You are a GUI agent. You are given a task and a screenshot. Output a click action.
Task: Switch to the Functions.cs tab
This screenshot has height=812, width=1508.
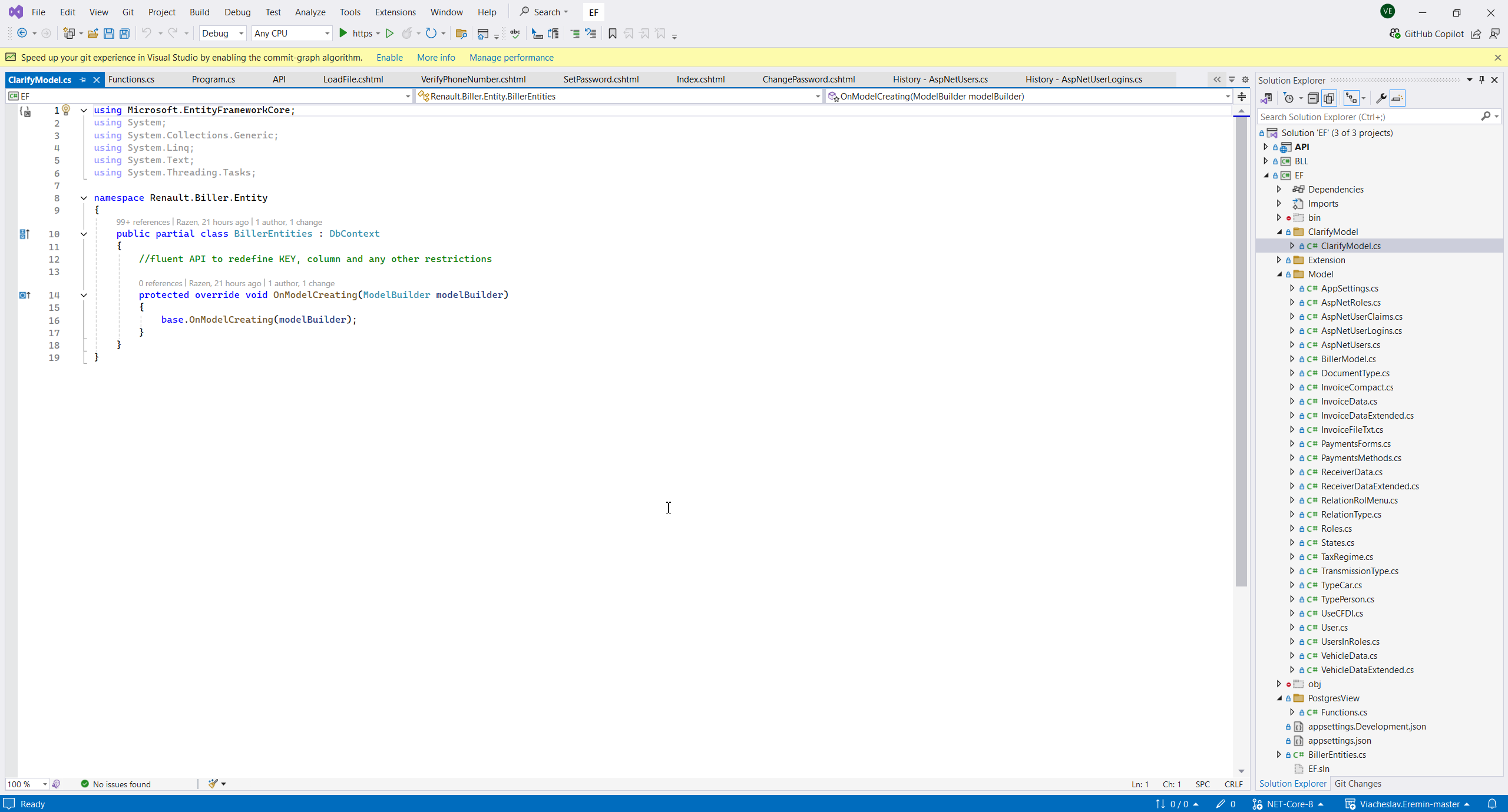[131, 79]
